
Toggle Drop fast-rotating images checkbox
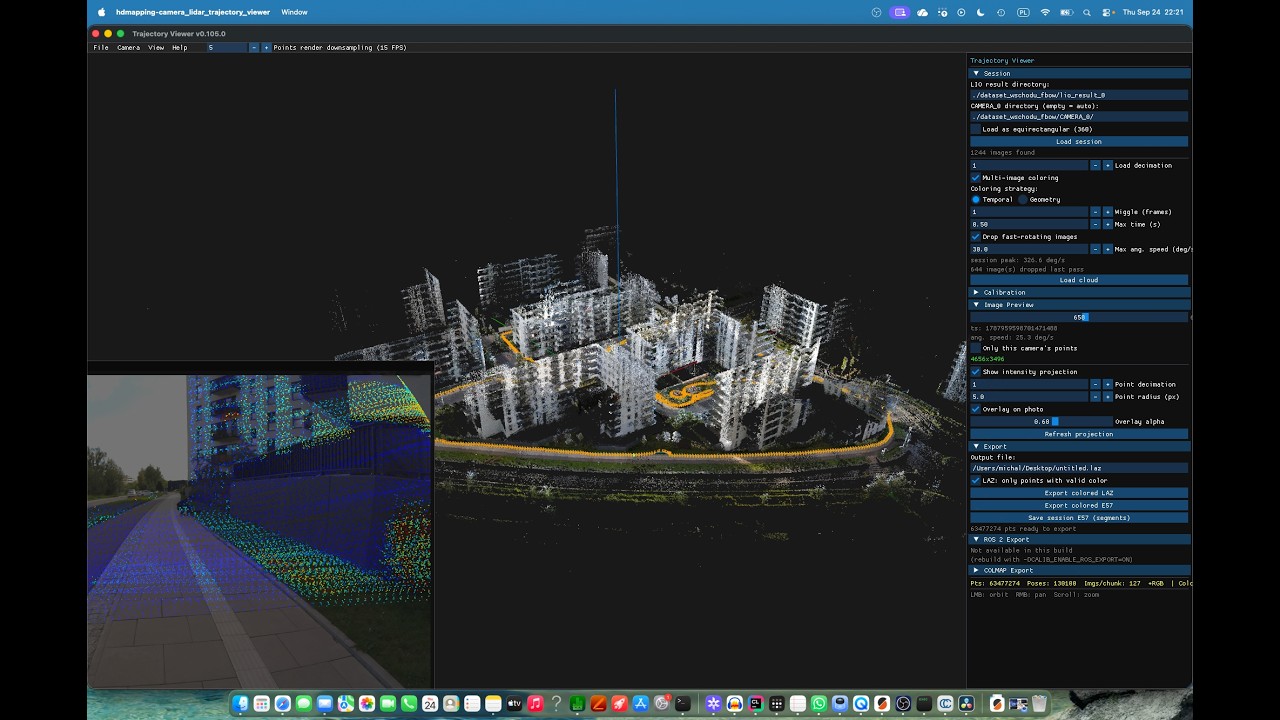(x=976, y=237)
